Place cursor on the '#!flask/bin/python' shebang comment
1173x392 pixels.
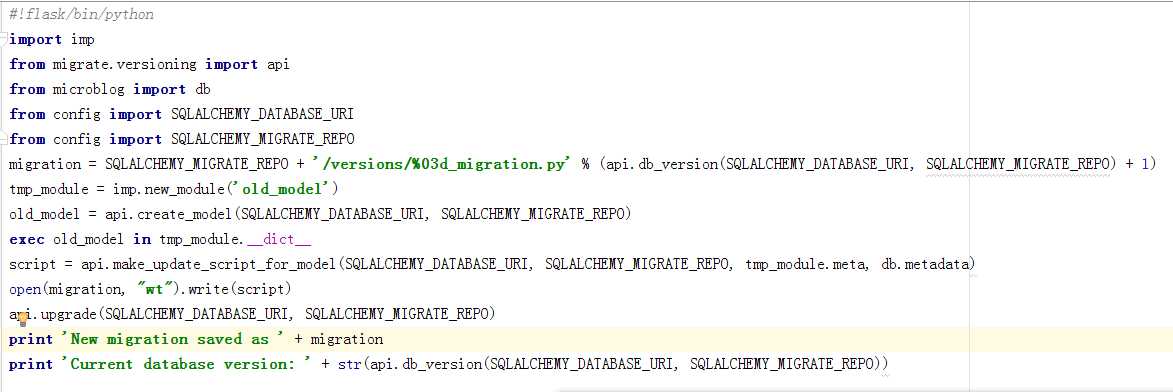(82, 15)
